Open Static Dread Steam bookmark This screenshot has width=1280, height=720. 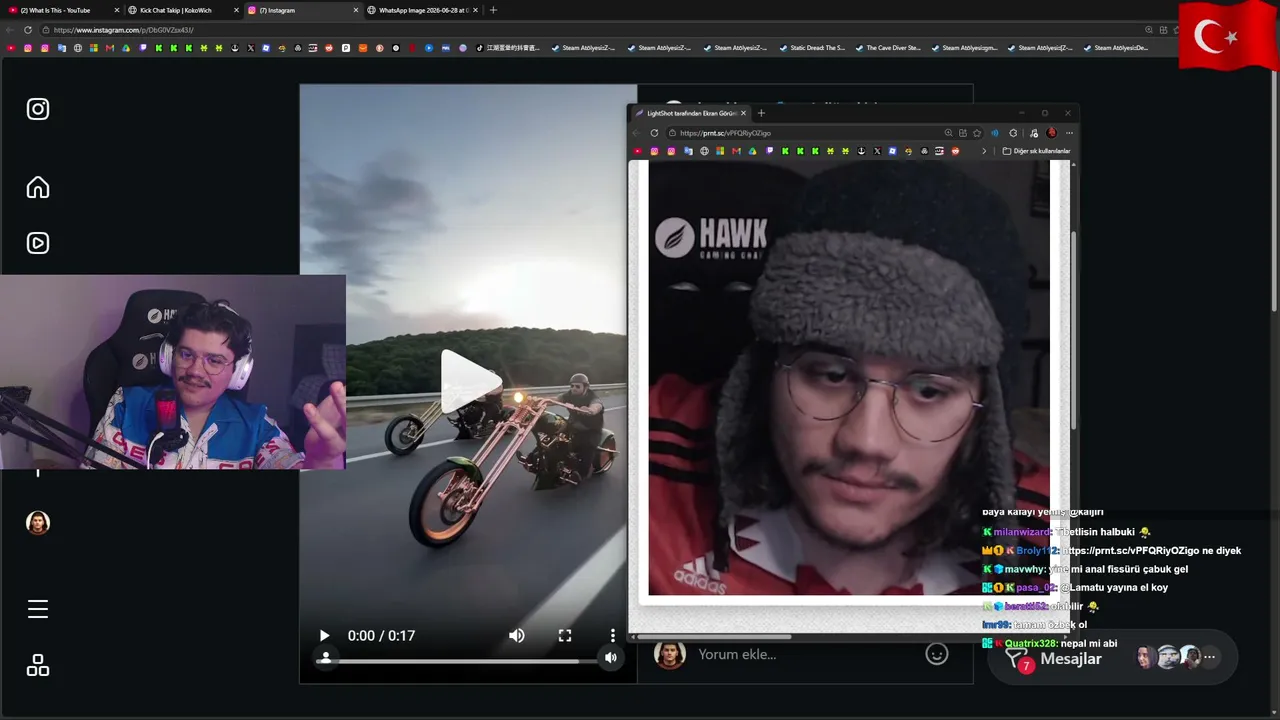[813, 48]
